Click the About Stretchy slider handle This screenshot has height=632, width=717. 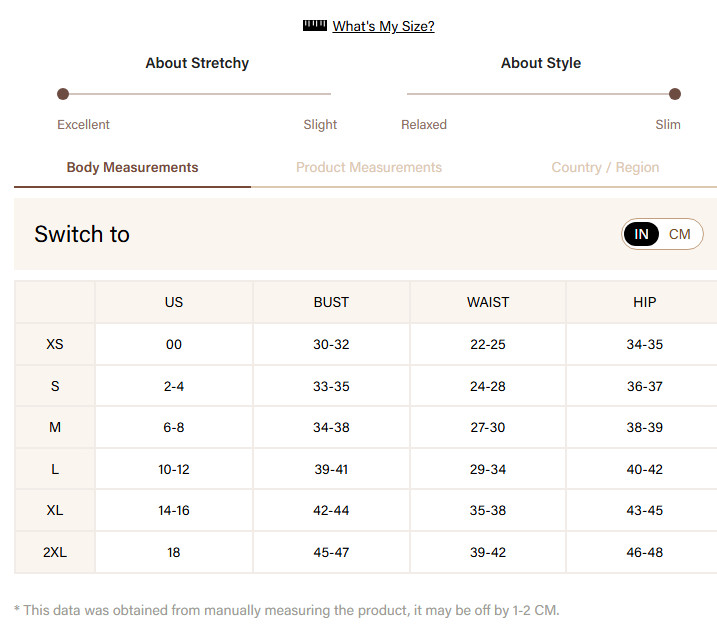(63, 94)
